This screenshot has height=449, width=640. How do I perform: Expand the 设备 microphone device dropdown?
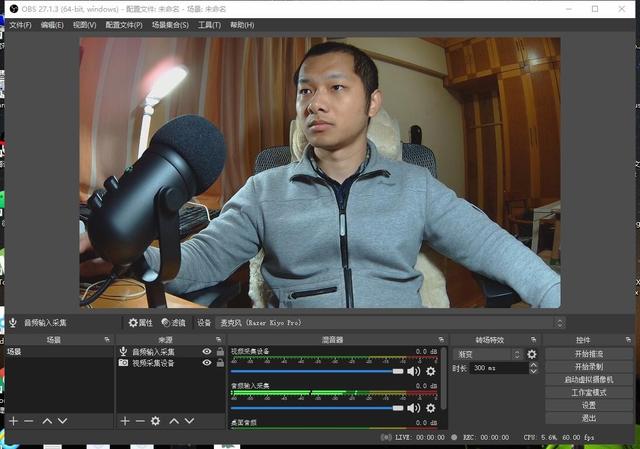pos(389,323)
